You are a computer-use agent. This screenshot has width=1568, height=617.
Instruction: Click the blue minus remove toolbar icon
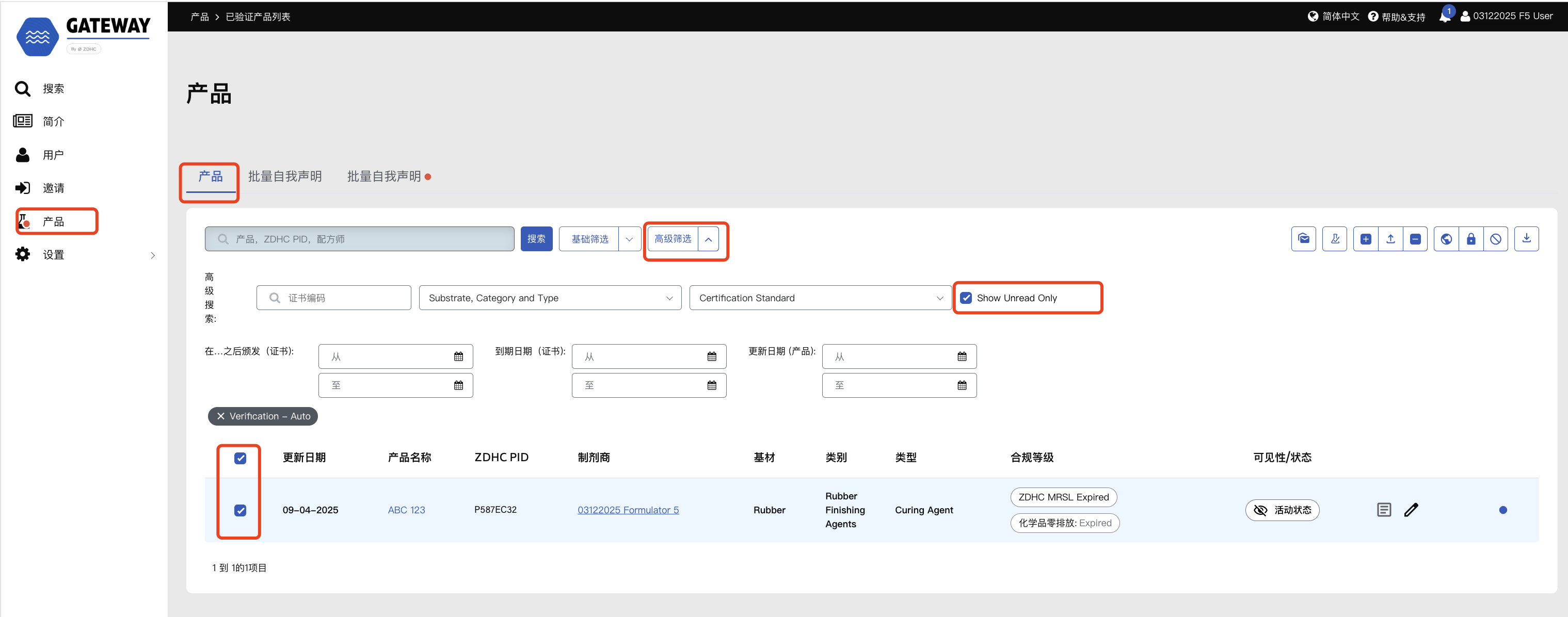pyautogui.click(x=1415, y=239)
